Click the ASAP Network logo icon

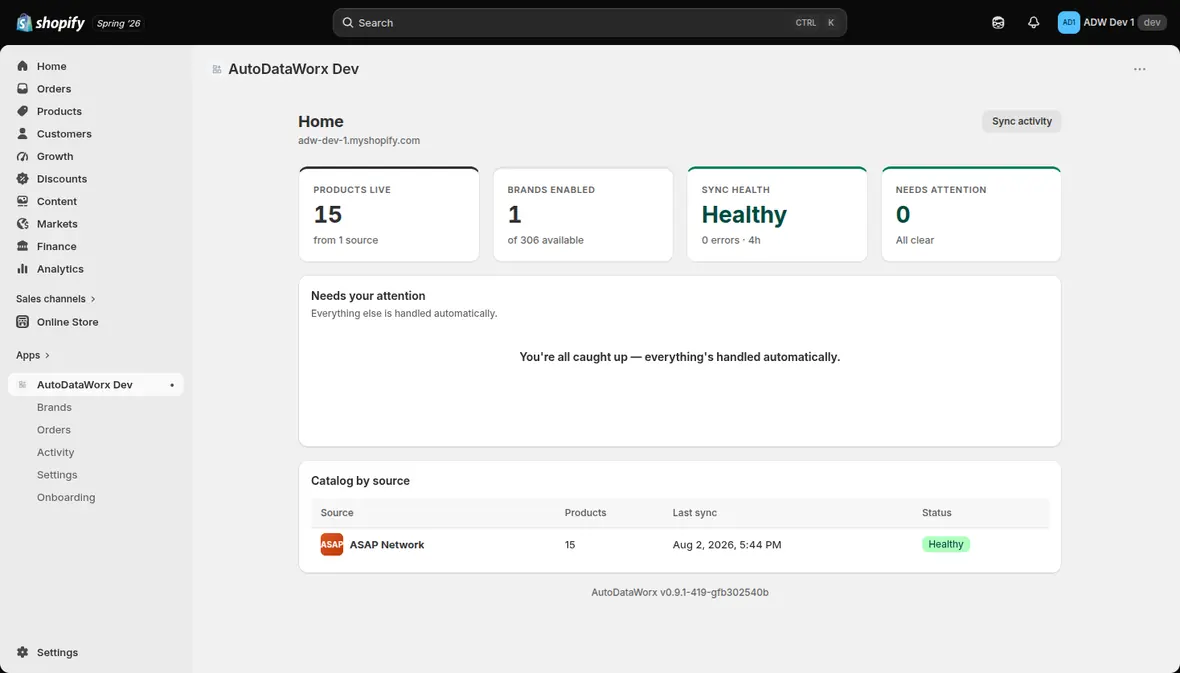tap(332, 544)
